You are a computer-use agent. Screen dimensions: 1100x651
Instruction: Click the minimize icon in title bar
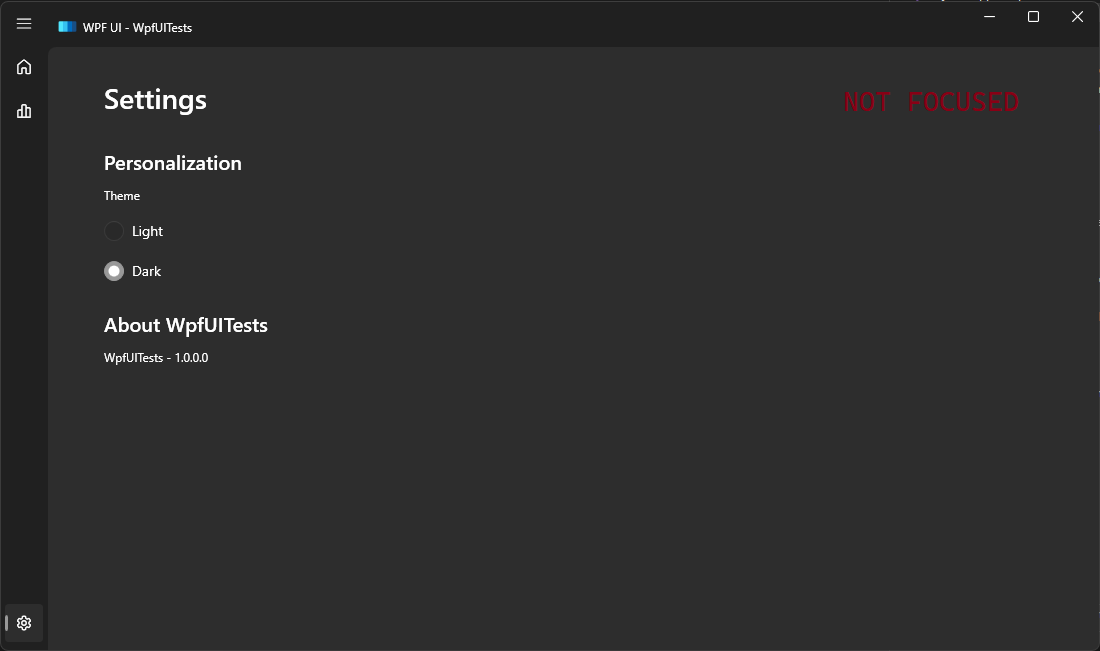(988, 17)
